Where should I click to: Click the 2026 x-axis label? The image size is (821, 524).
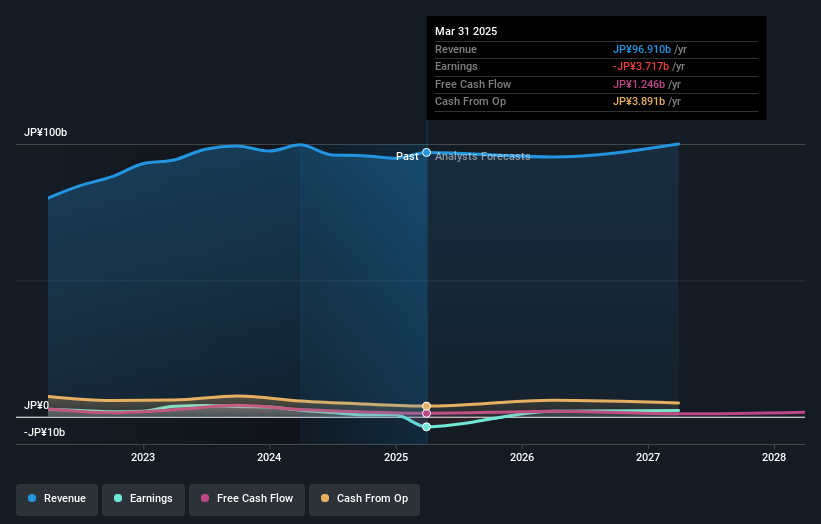click(x=522, y=457)
